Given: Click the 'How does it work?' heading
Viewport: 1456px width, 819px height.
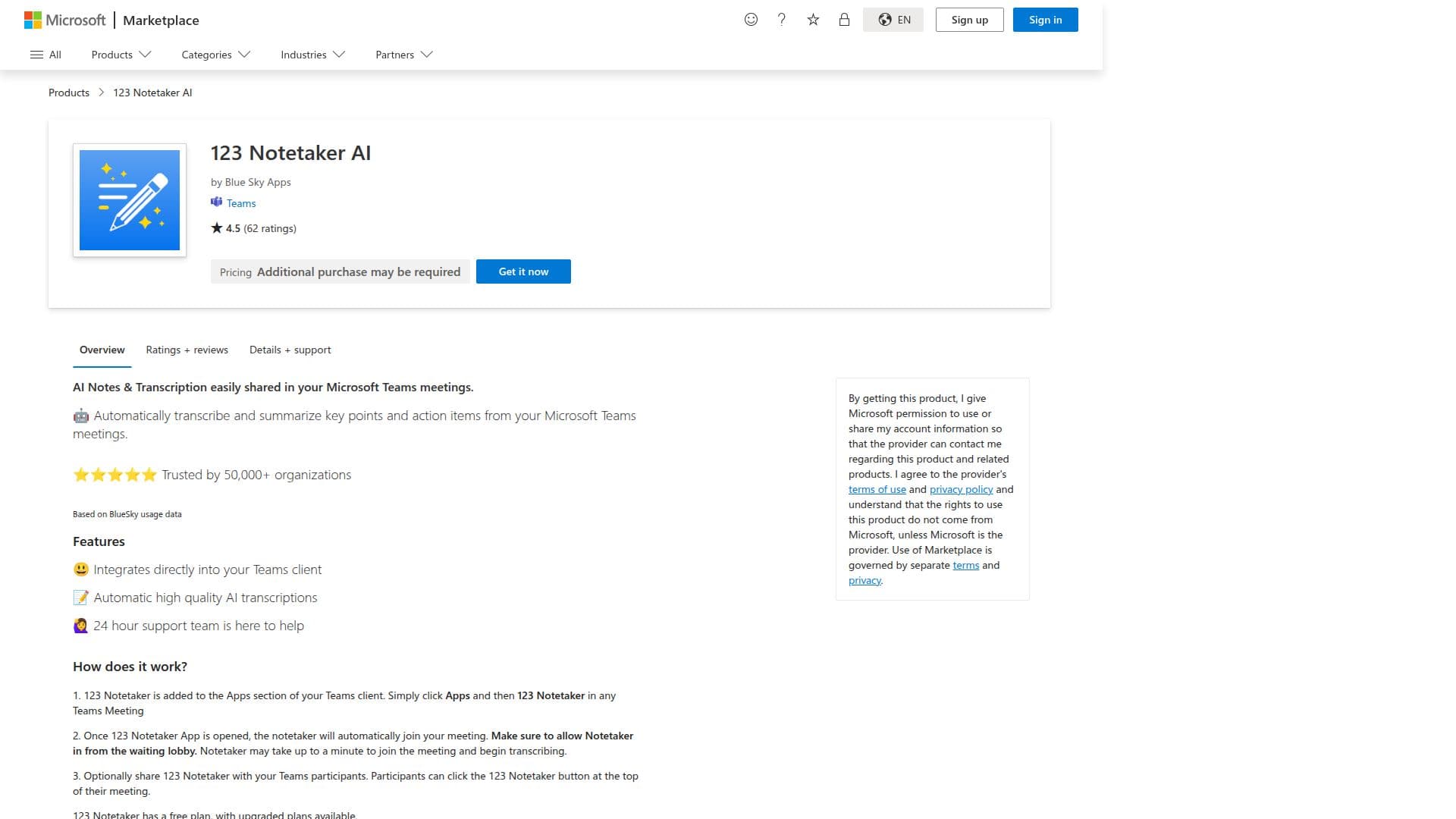Looking at the screenshot, I should tap(130, 667).
